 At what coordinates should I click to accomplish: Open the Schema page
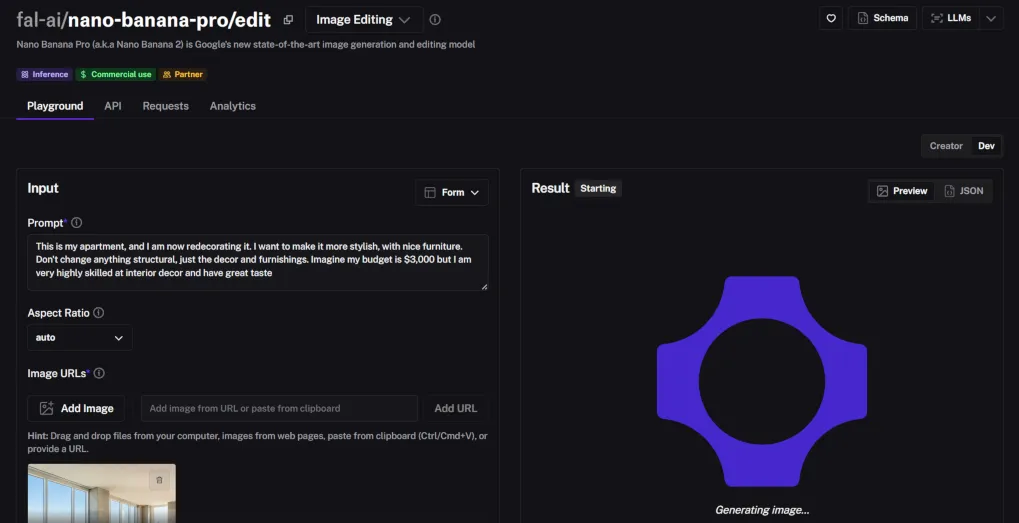(x=882, y=18)
